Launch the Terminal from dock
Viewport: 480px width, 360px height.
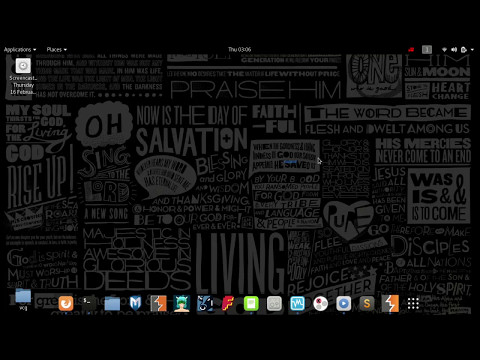coord(89,303)
